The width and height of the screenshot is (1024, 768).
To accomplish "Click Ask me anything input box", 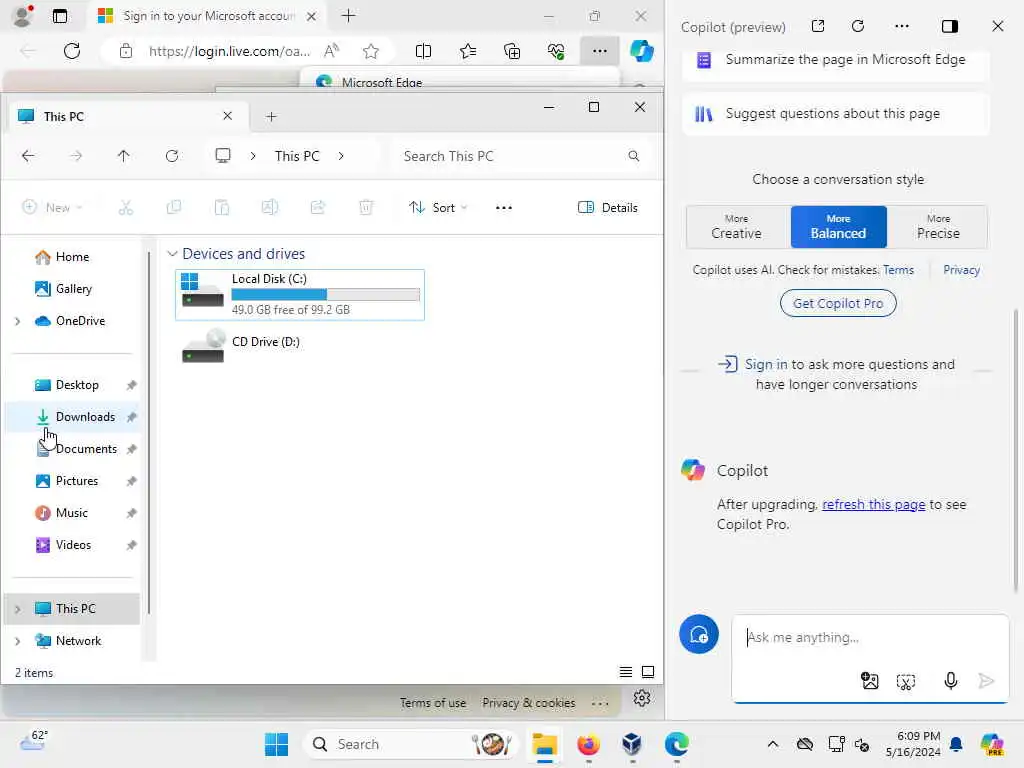I will 870,637.
